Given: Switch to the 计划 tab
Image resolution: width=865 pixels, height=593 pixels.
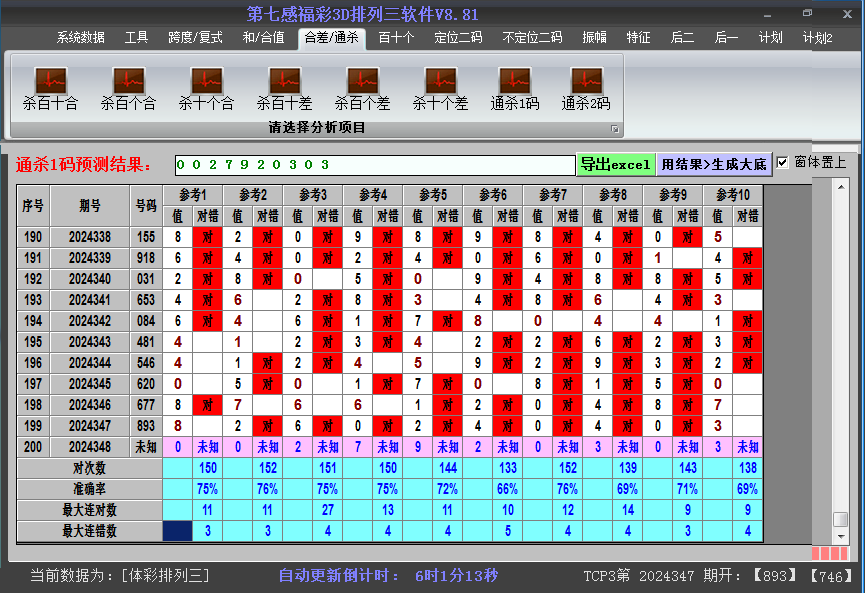Looking at the screenshot, I should tap(771, 38).
